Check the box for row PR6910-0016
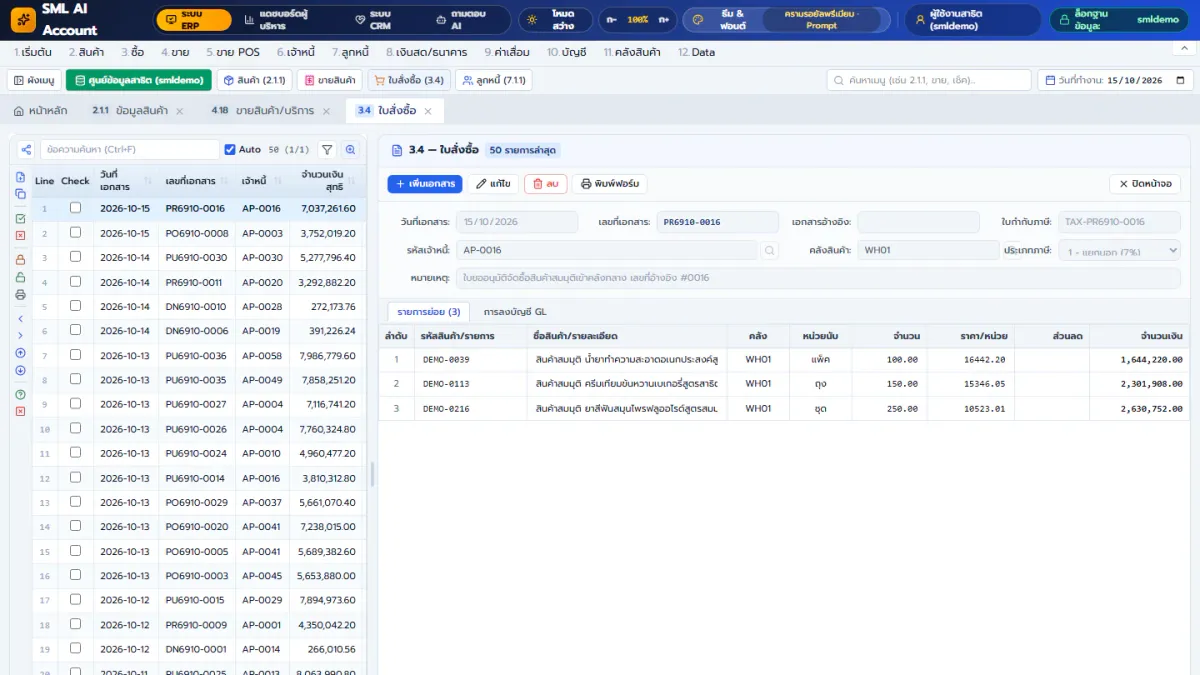Viewport: 1200px width, 675px height. 75,208
